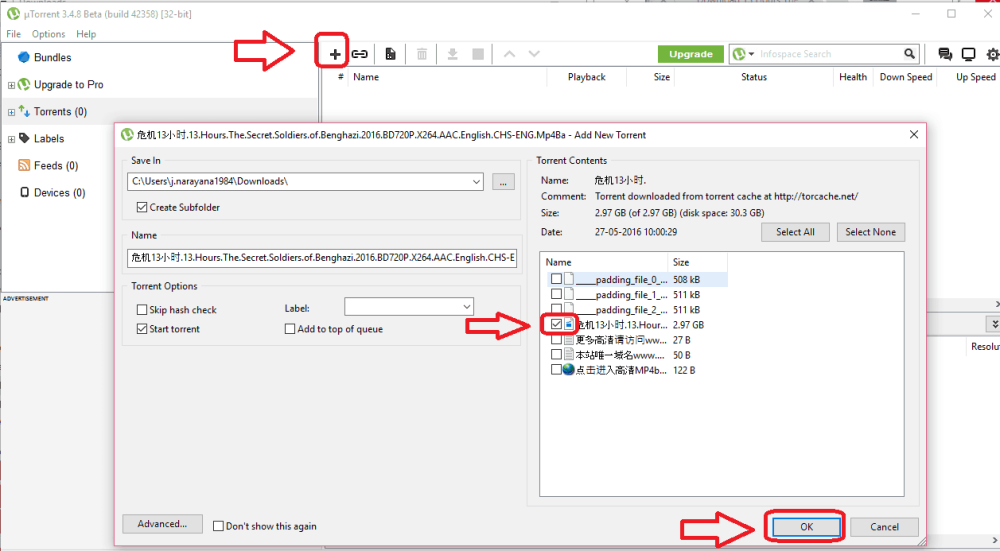This screenshot has width=1000, height=551.
Task: Uncheck the 2.97 GB movie file checkbox
Action: 556,325
